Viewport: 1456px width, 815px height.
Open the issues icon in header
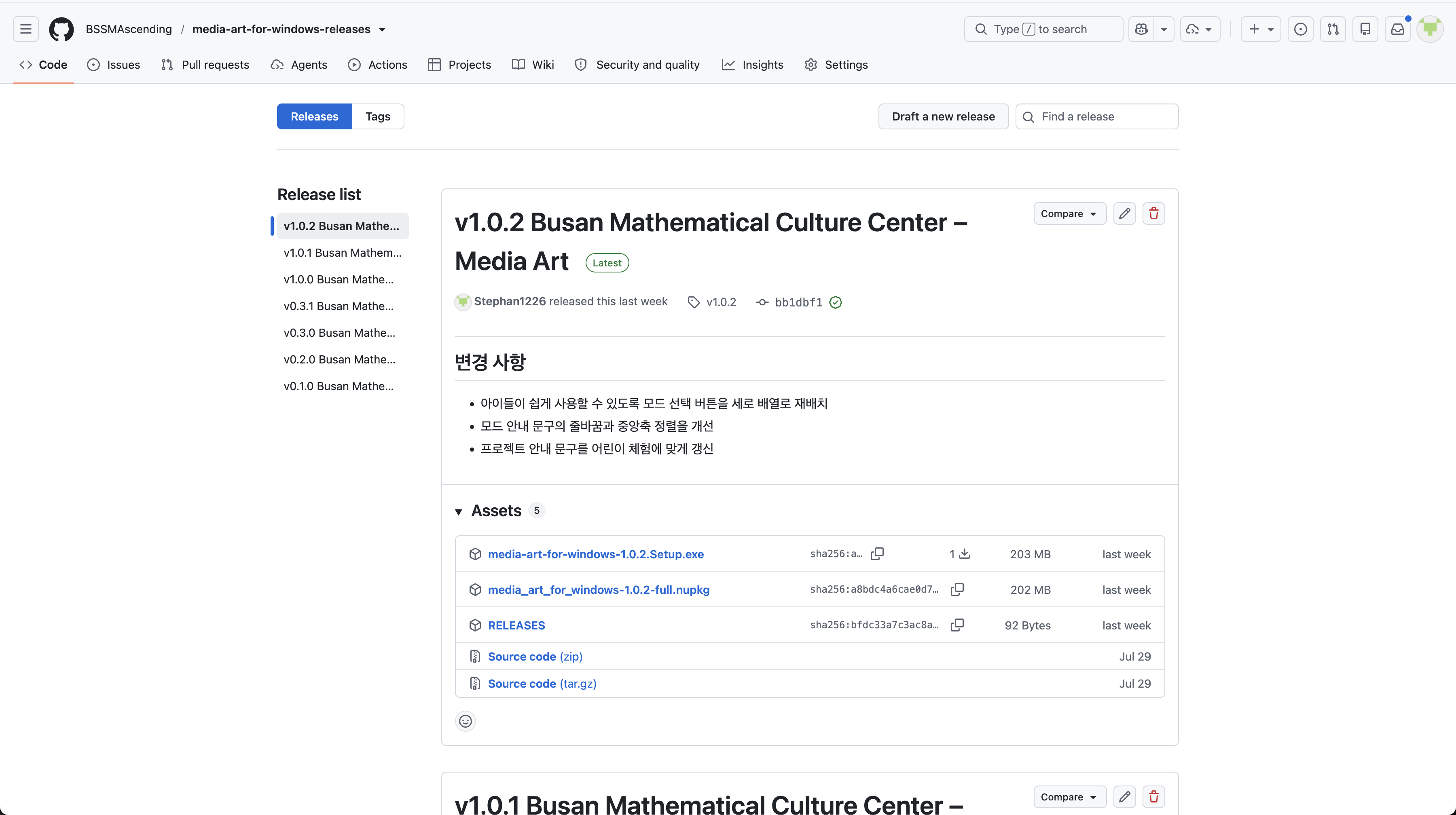click(x=1301, y=29)
